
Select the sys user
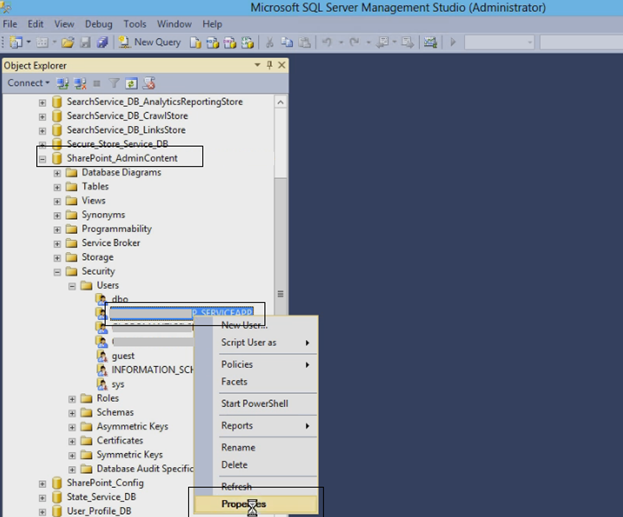coord(118,384)
